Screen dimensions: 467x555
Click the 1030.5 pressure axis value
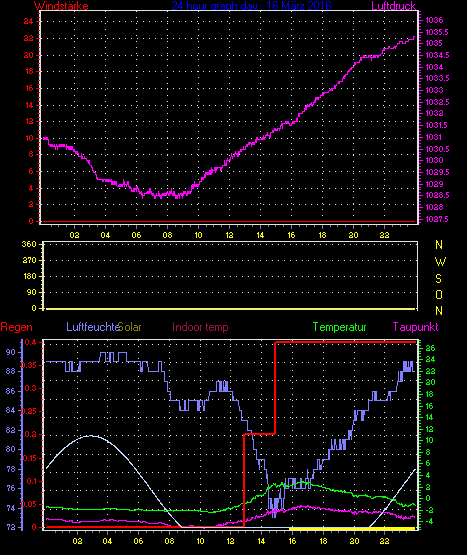pyautogui.click(x=437, y=149)
